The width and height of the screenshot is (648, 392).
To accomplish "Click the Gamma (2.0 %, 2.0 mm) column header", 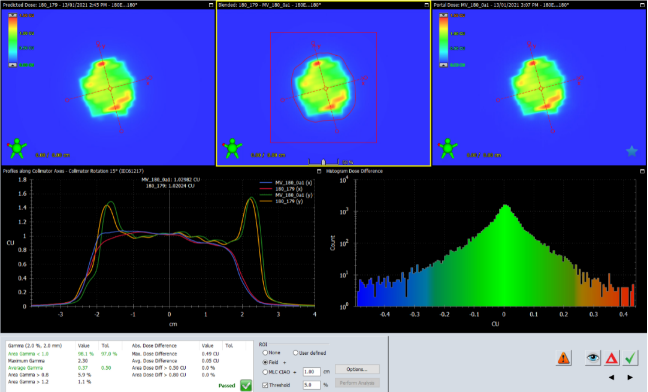I will tap(34, 346).
